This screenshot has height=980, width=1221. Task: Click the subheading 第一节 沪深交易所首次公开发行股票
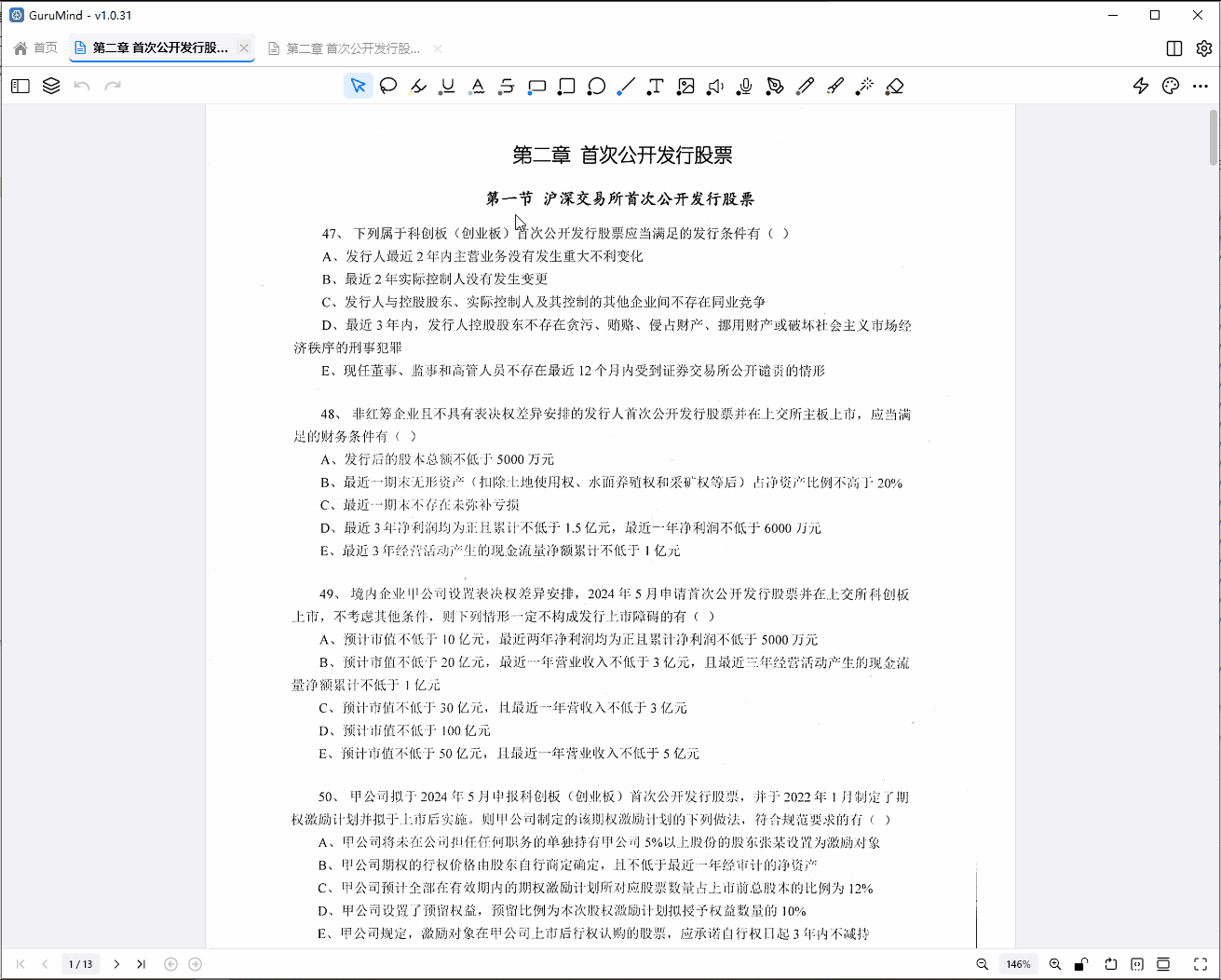pos(620,198)
